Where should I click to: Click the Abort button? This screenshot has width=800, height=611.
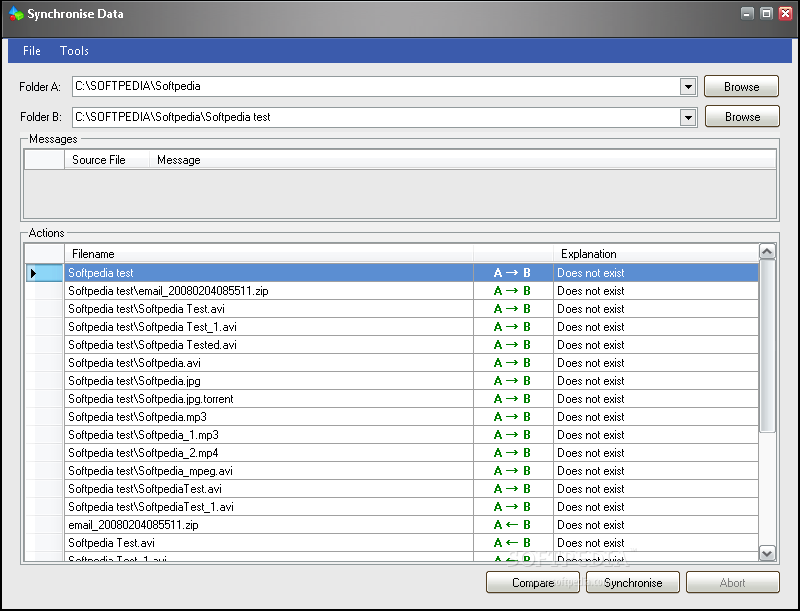tap(733, 582)
